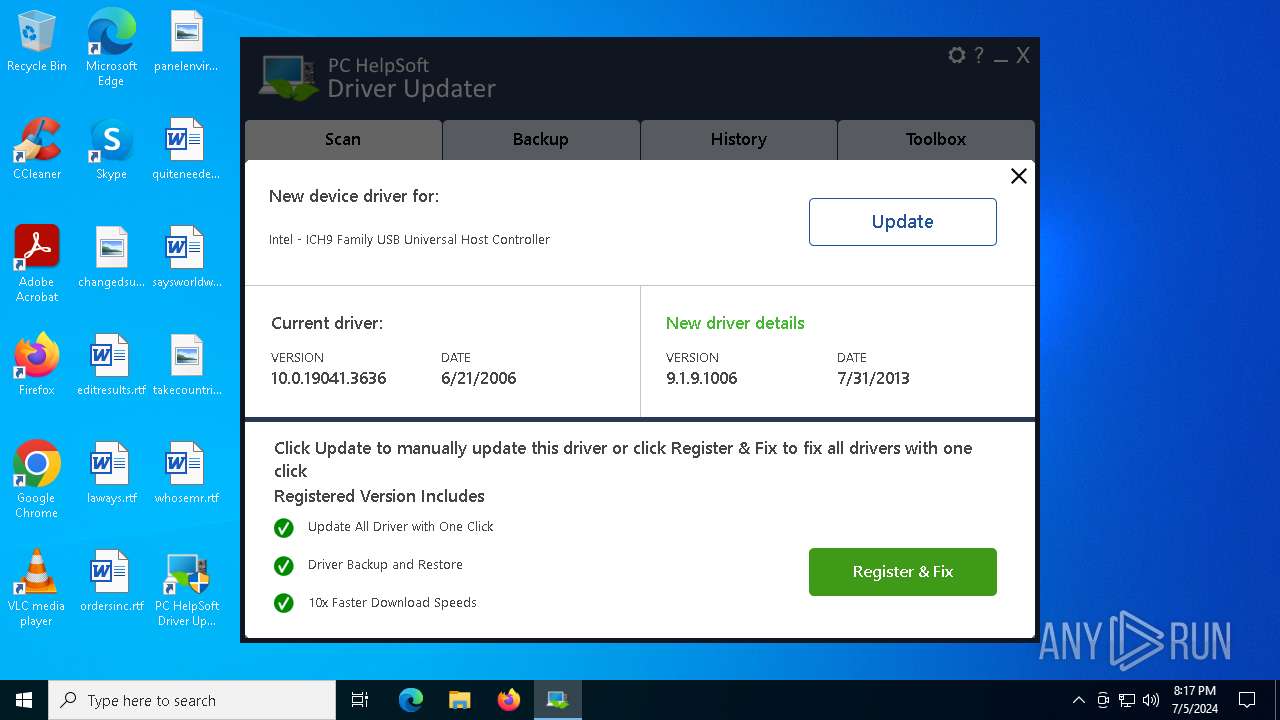Click Driver Updater taskbar button
The height and width of the screenshot is (720, 1280).
pos(557,700)
